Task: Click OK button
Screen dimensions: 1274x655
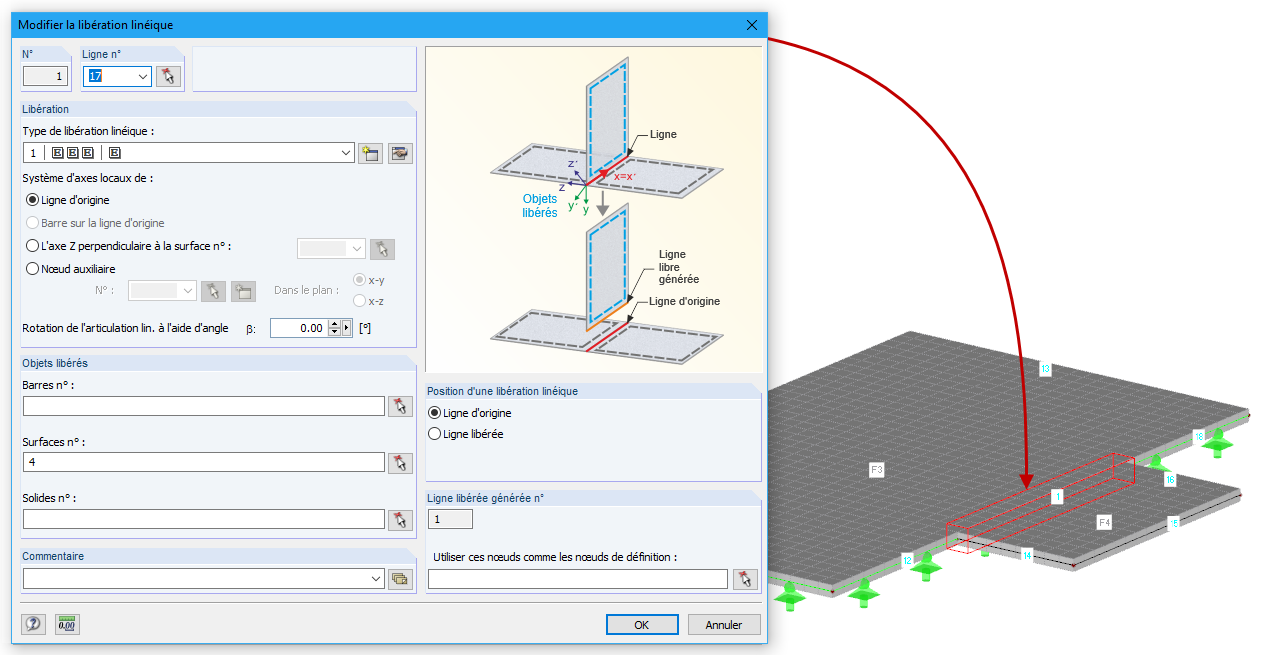Action: point(642,624)
